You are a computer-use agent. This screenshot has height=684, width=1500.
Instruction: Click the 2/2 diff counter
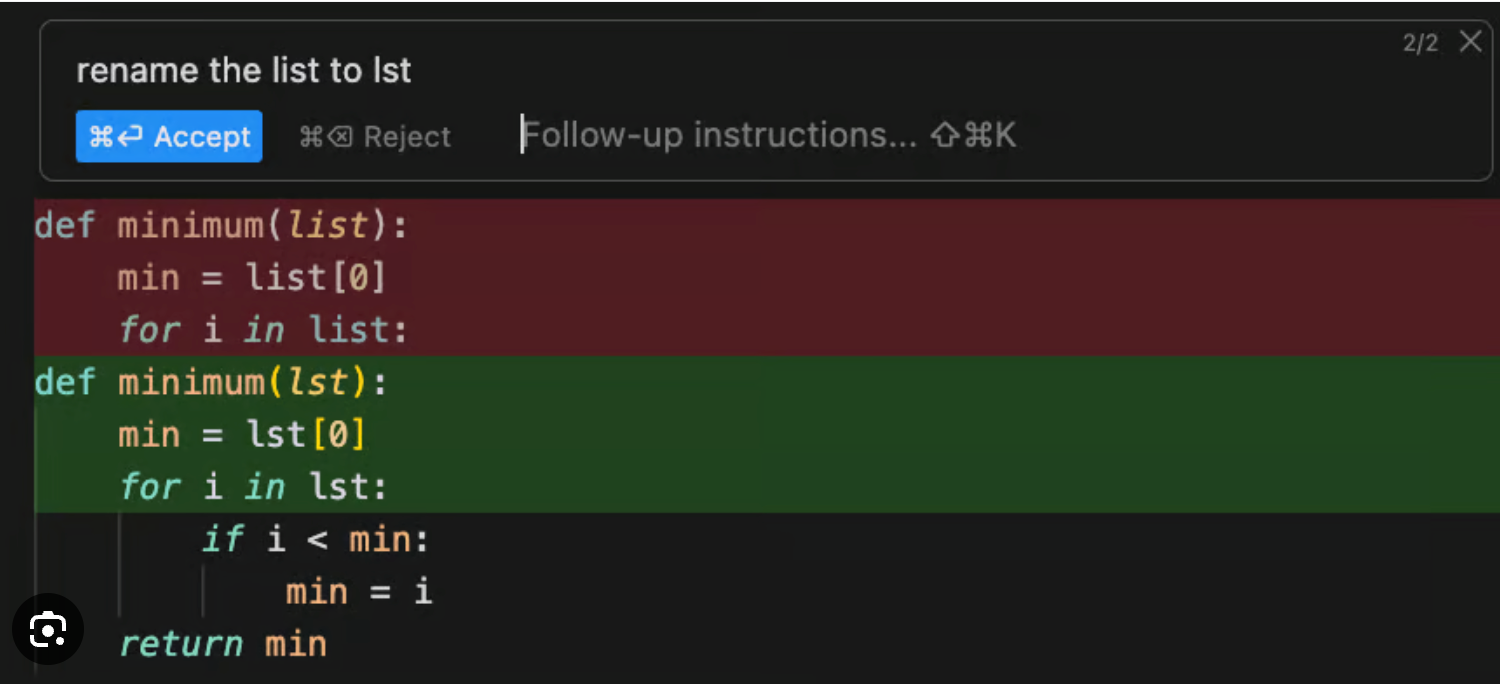[1420, 43]
